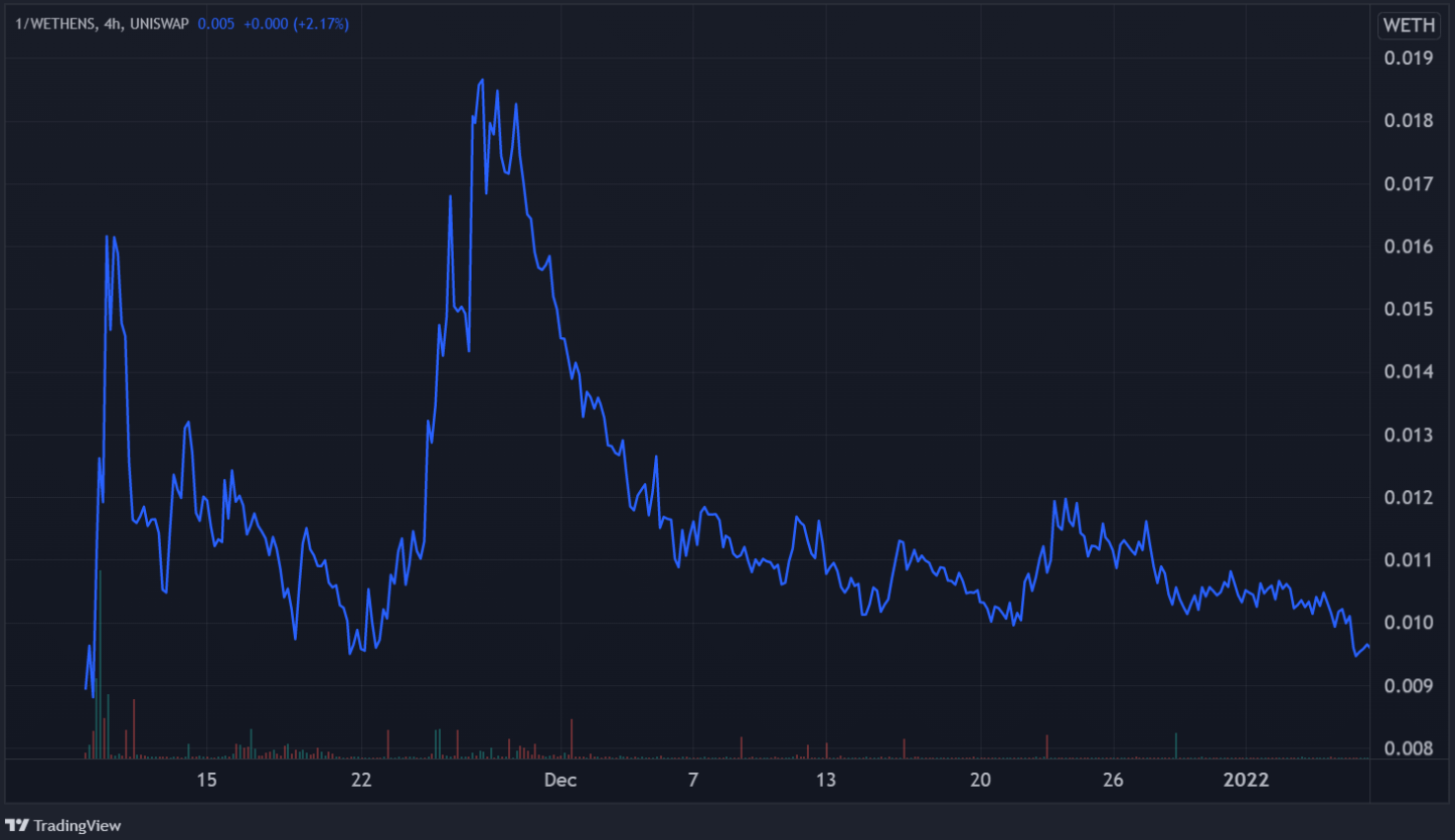Click the Dec label on time axis
The width and height of the screenshot is (1455, 840).
point(560,780)
